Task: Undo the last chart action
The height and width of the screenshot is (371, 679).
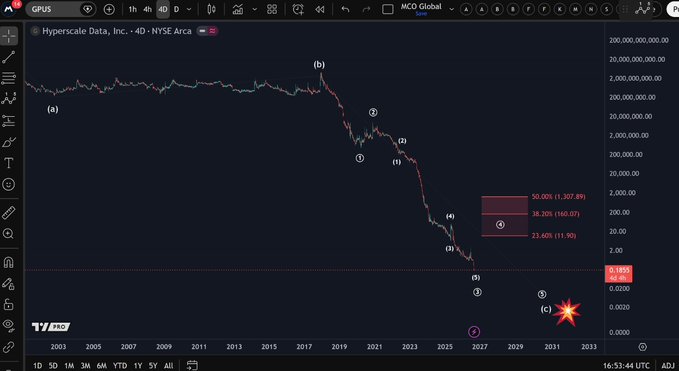Action: (345, 9)
